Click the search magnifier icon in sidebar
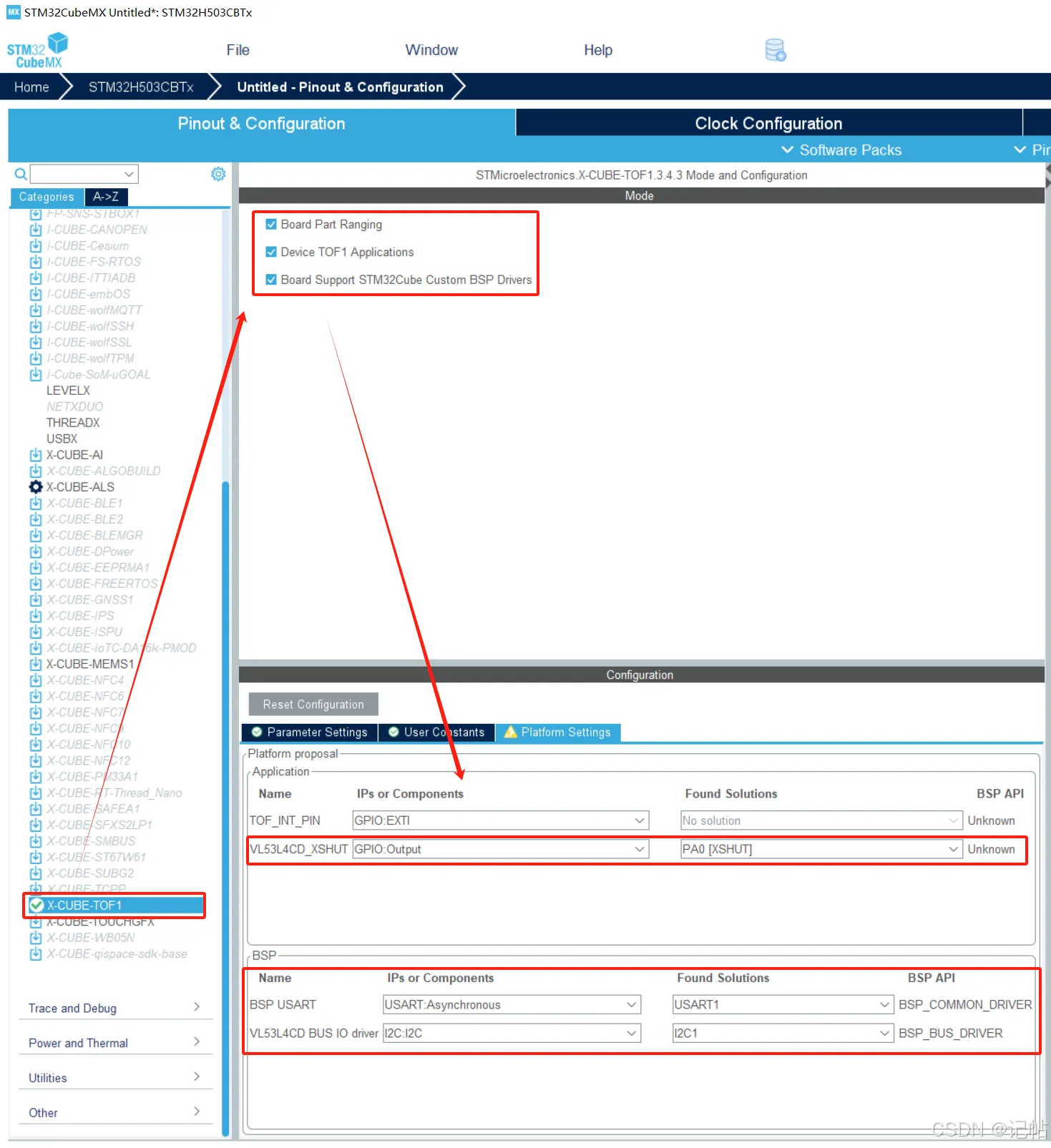 pyautogui.click(x=21, y=174)
